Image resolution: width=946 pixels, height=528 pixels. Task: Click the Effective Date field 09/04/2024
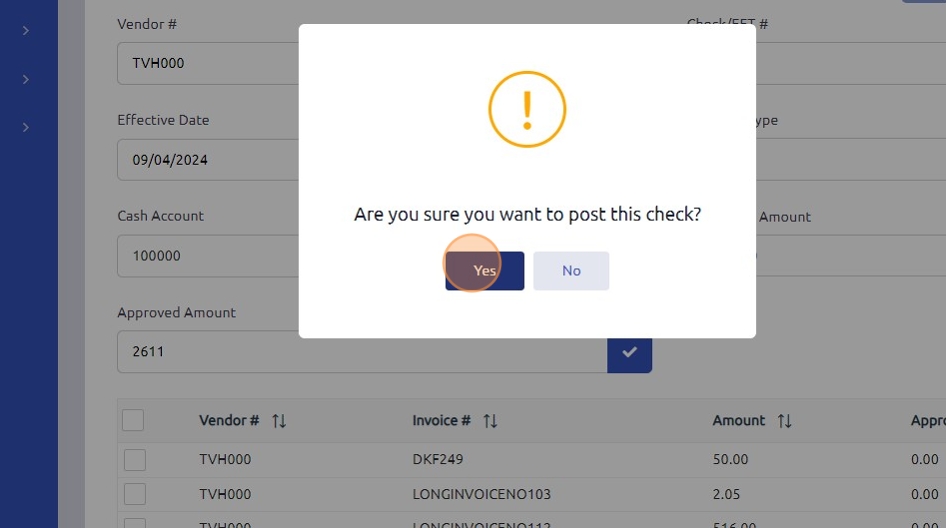pyautogui.click(x=207, y=159)
